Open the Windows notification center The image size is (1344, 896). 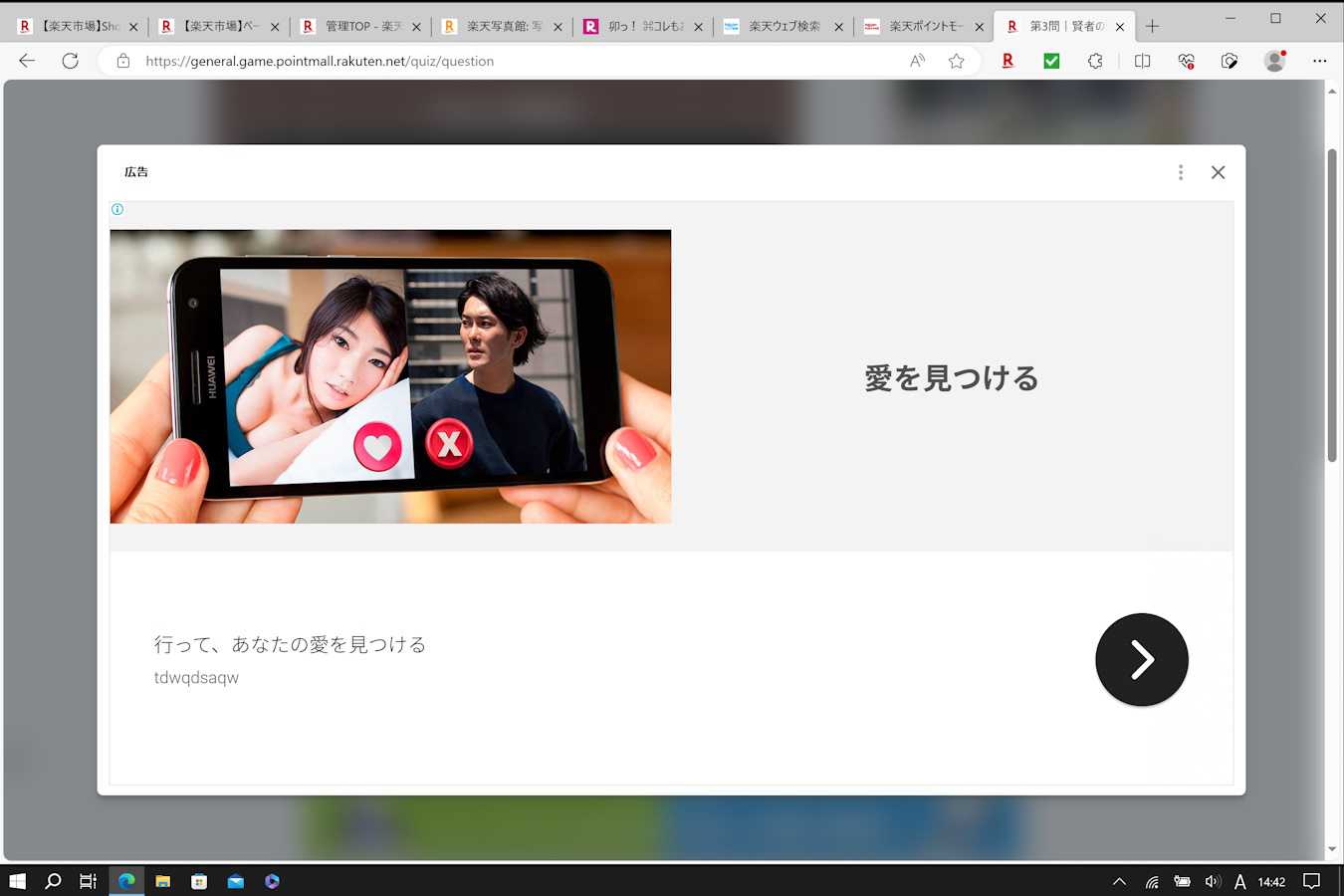(x=1312, y=881)
